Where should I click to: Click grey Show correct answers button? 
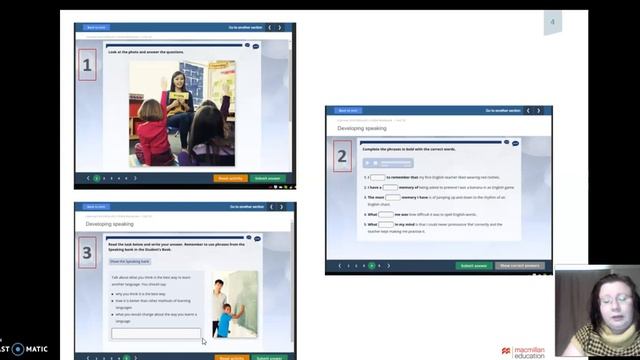tap(520, 266)
